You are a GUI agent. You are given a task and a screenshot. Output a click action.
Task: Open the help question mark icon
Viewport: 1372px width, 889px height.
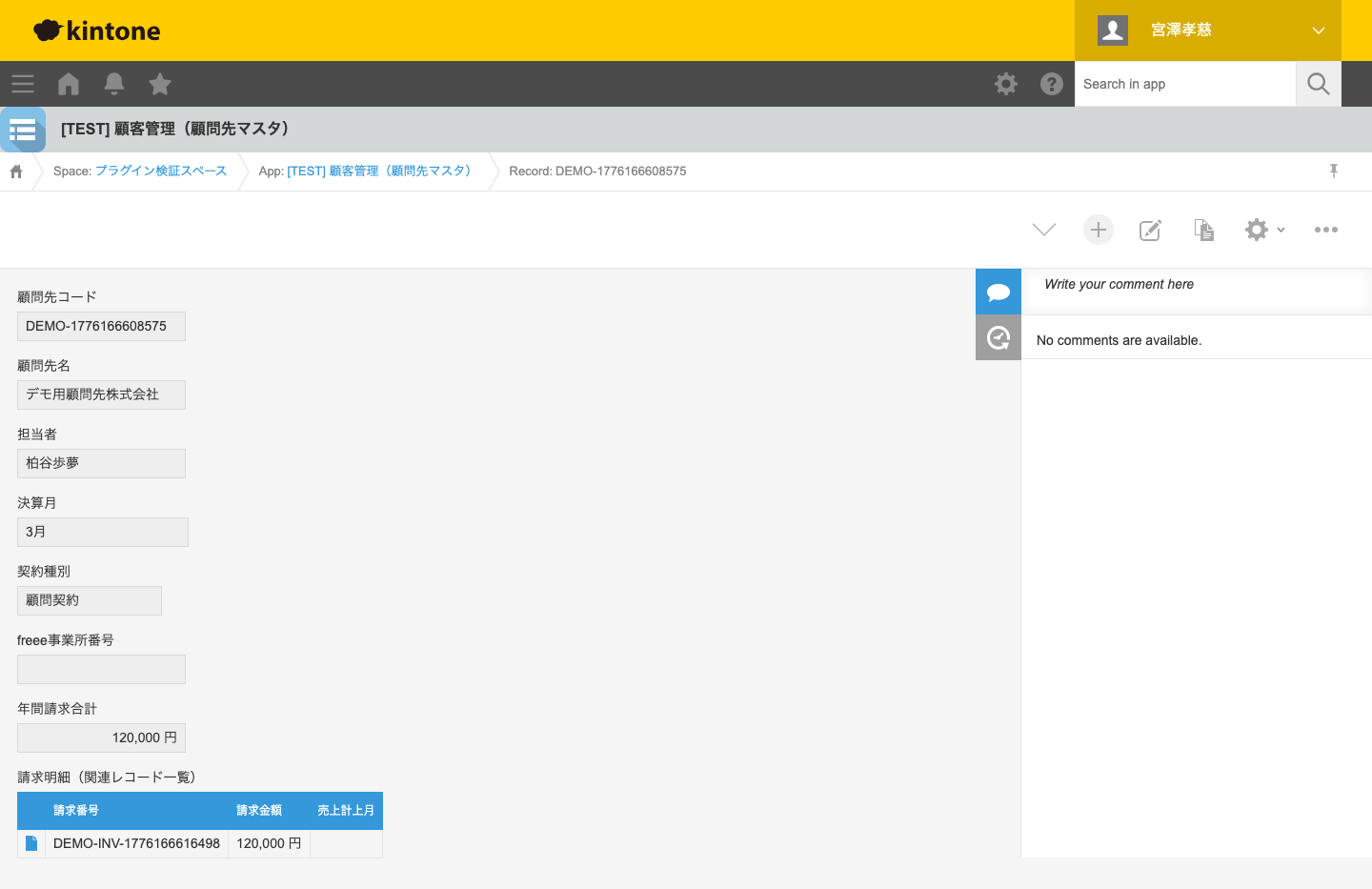(1052, 84)
